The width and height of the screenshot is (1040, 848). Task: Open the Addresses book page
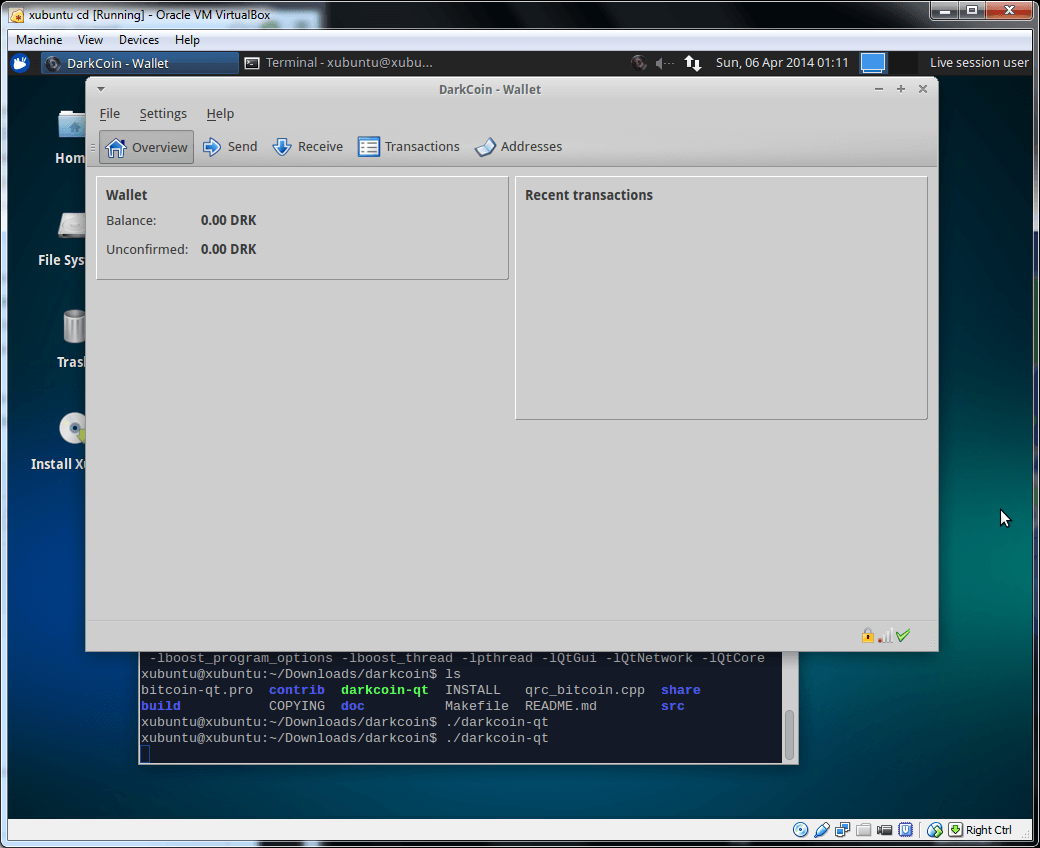point(519,147)
